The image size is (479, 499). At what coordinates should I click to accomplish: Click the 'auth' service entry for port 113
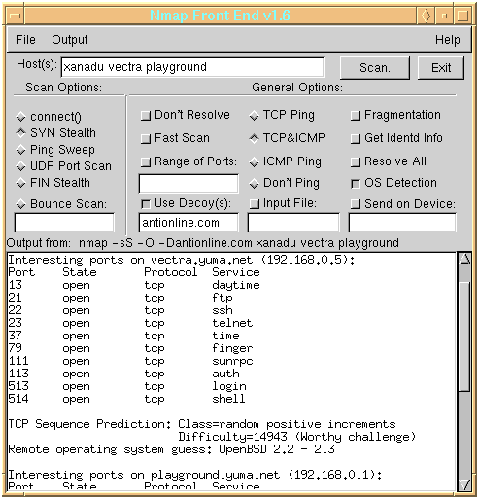point(226,374)
